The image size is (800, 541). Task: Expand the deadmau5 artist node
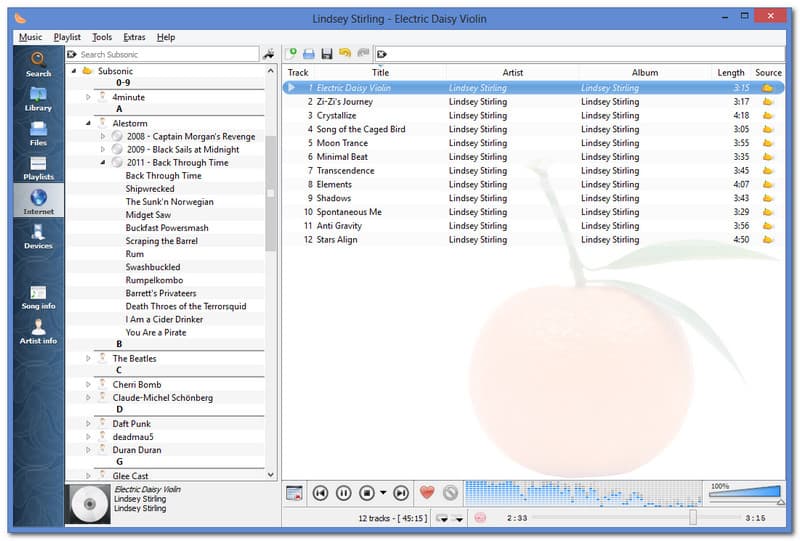tap(88, 437)
